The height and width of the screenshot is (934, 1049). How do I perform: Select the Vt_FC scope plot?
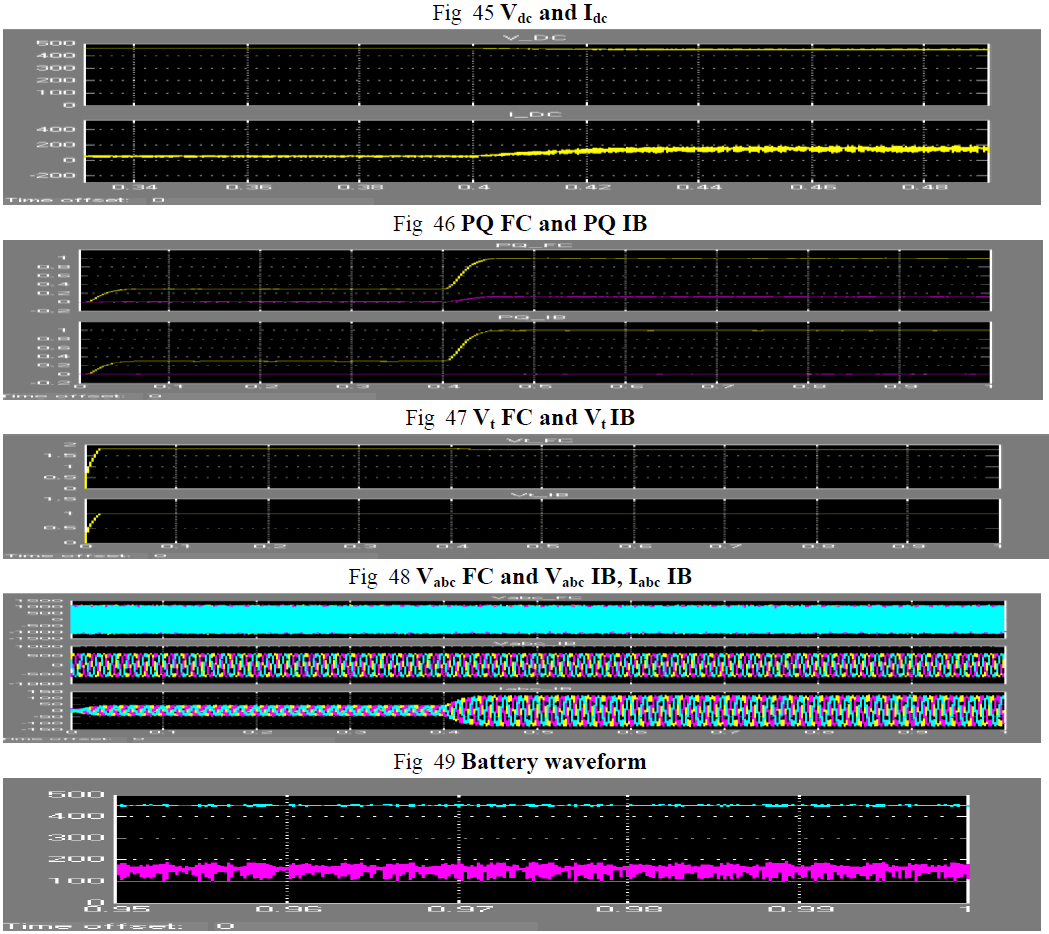pyautogui.click(x=540, y=465)
